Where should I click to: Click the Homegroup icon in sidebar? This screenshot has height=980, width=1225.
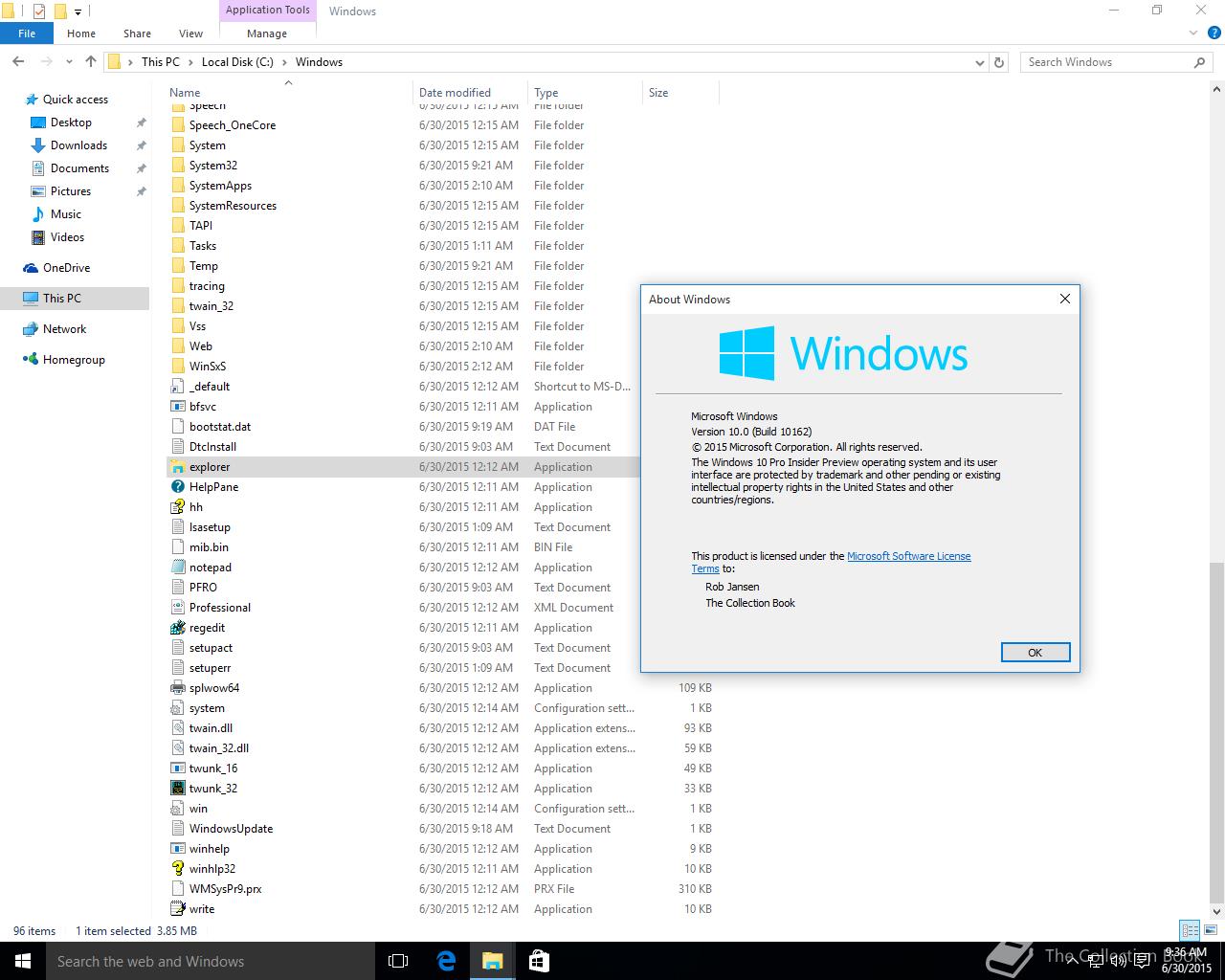(30, 360)
